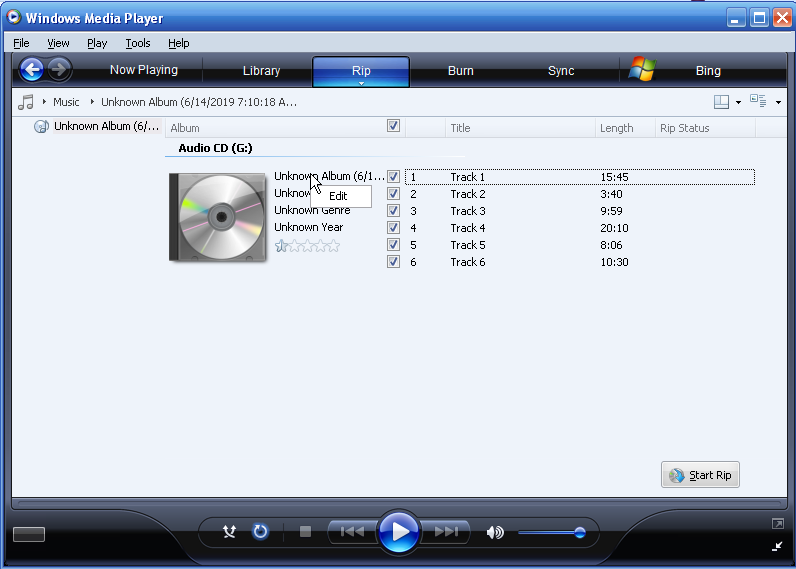Click Unknown Album in the breadcrumb path
This screenshot has height=569, width=796.
(198, 102)
